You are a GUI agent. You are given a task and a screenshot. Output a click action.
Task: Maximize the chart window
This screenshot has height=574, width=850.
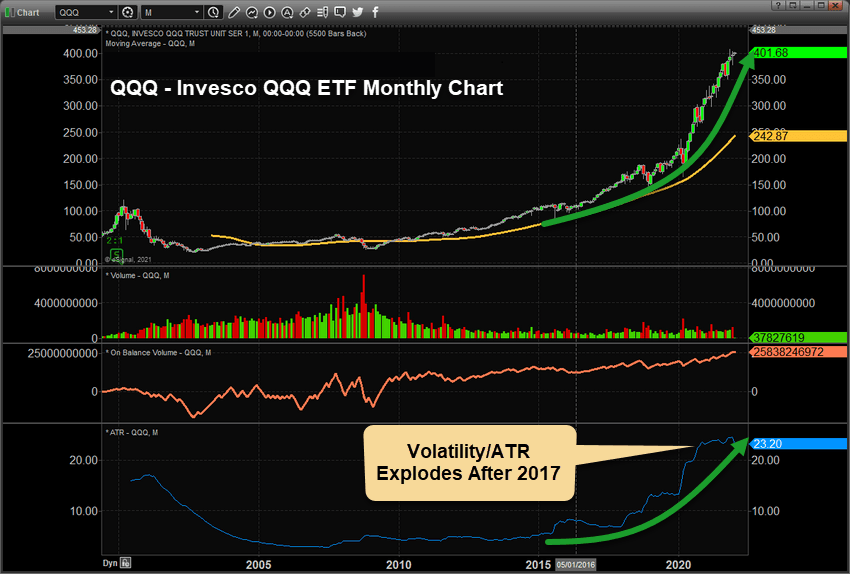pyautogui.click(x=822, y=5)
